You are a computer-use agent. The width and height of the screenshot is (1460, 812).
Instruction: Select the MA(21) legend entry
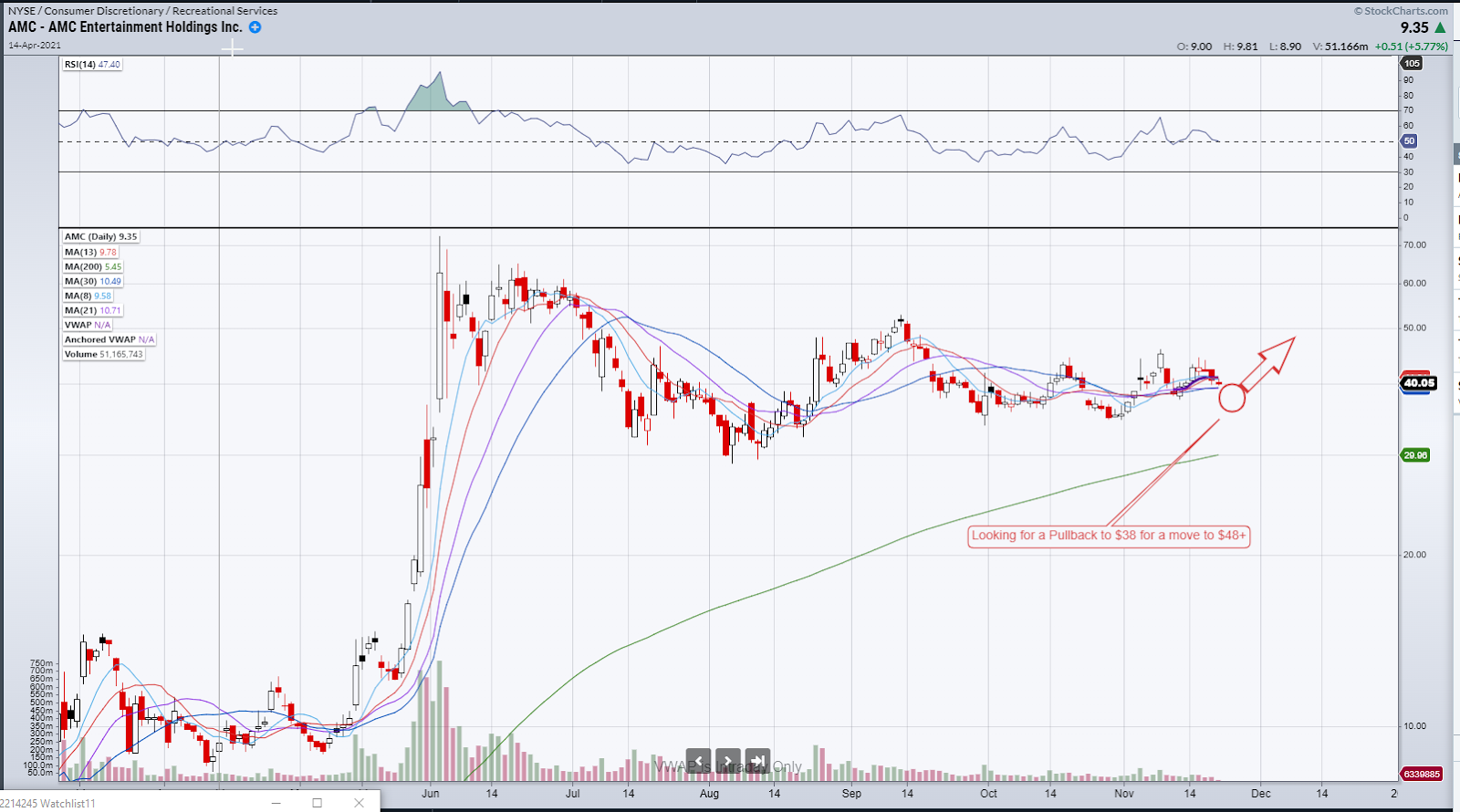coord(92,310)
